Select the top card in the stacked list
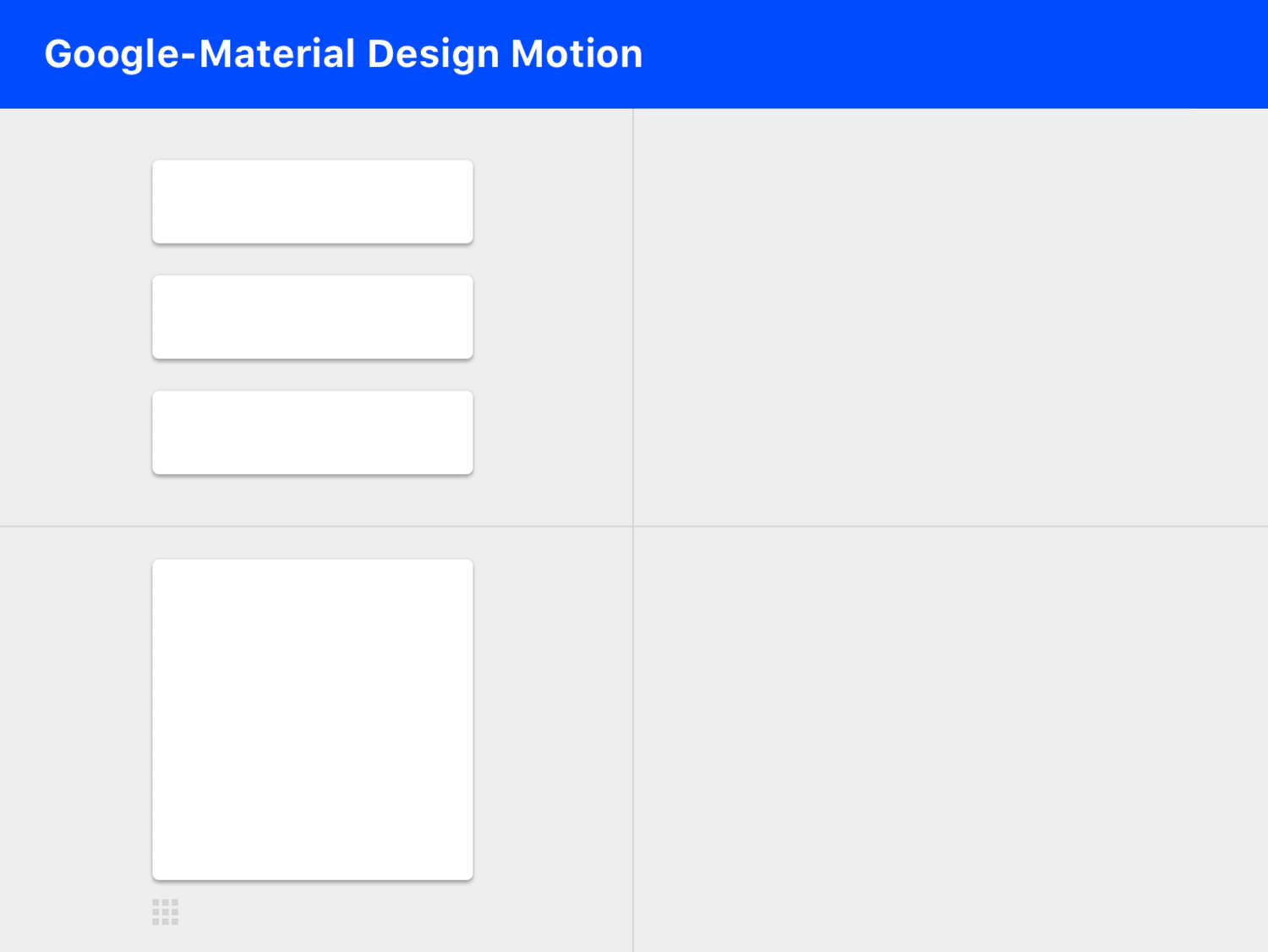Viewport: 1268px width, 952px height. [313, 201]
